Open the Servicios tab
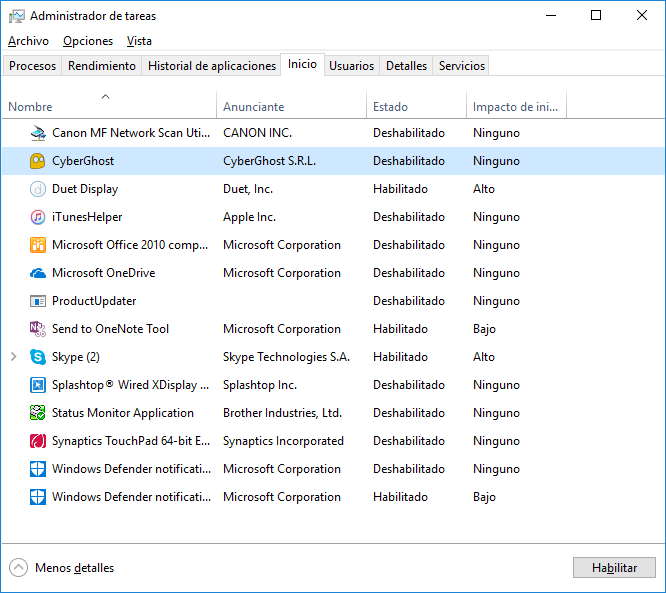 coord(462,66)
